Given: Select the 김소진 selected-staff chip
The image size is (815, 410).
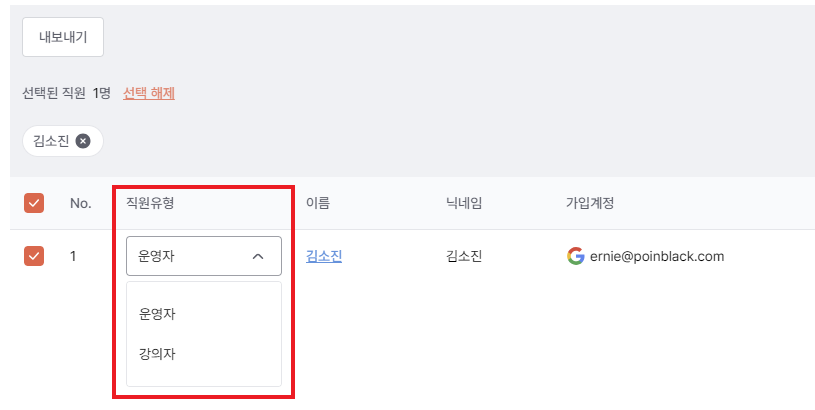Looking at the screenshot, I should click(51, 141).
